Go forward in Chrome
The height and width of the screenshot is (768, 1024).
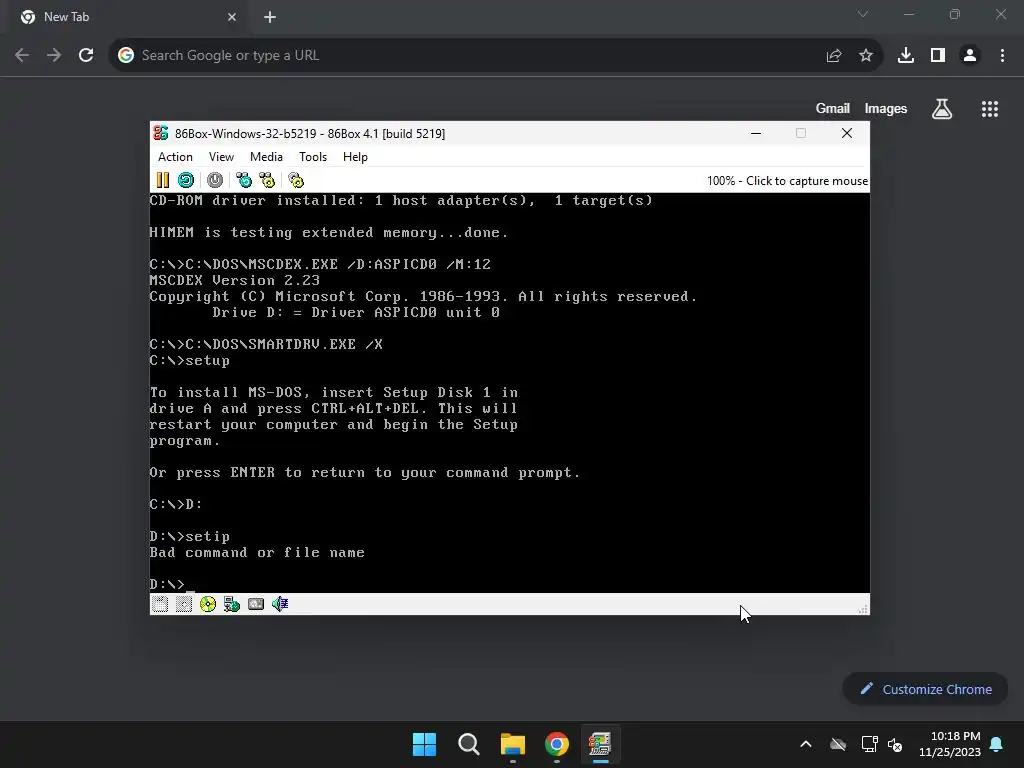coord(54,56)
